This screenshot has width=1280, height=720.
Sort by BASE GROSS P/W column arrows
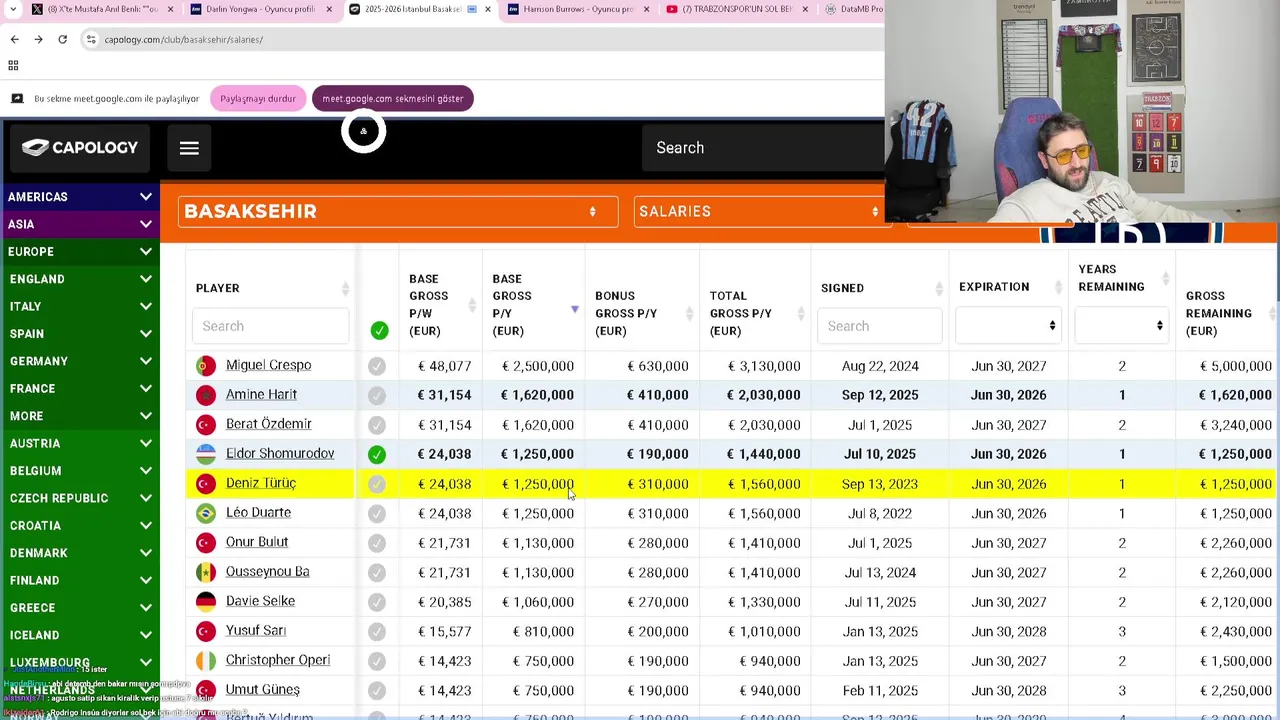pyautogui.click(x=472, y=305)
